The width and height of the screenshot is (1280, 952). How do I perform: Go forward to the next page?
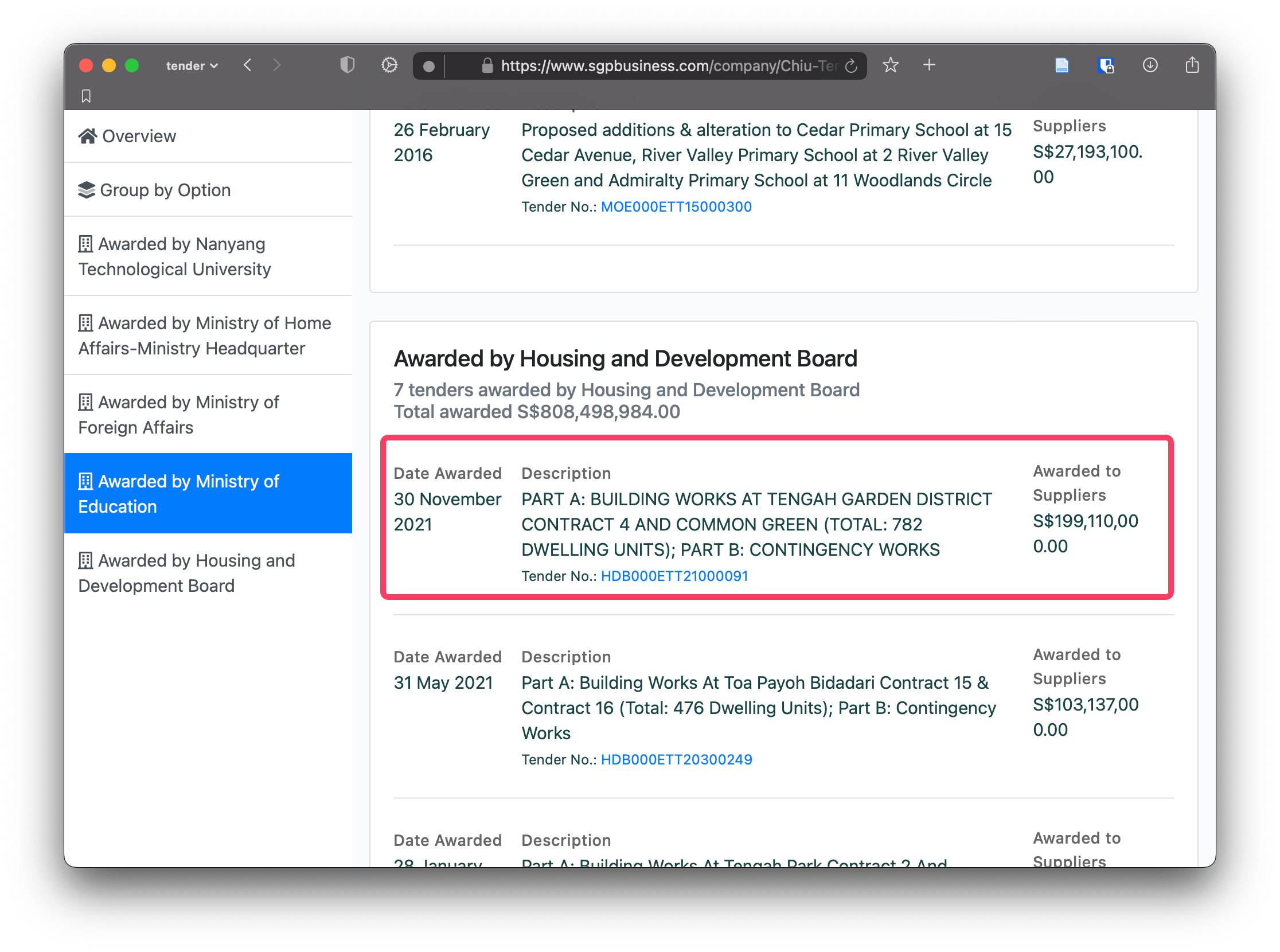[277, 65]
